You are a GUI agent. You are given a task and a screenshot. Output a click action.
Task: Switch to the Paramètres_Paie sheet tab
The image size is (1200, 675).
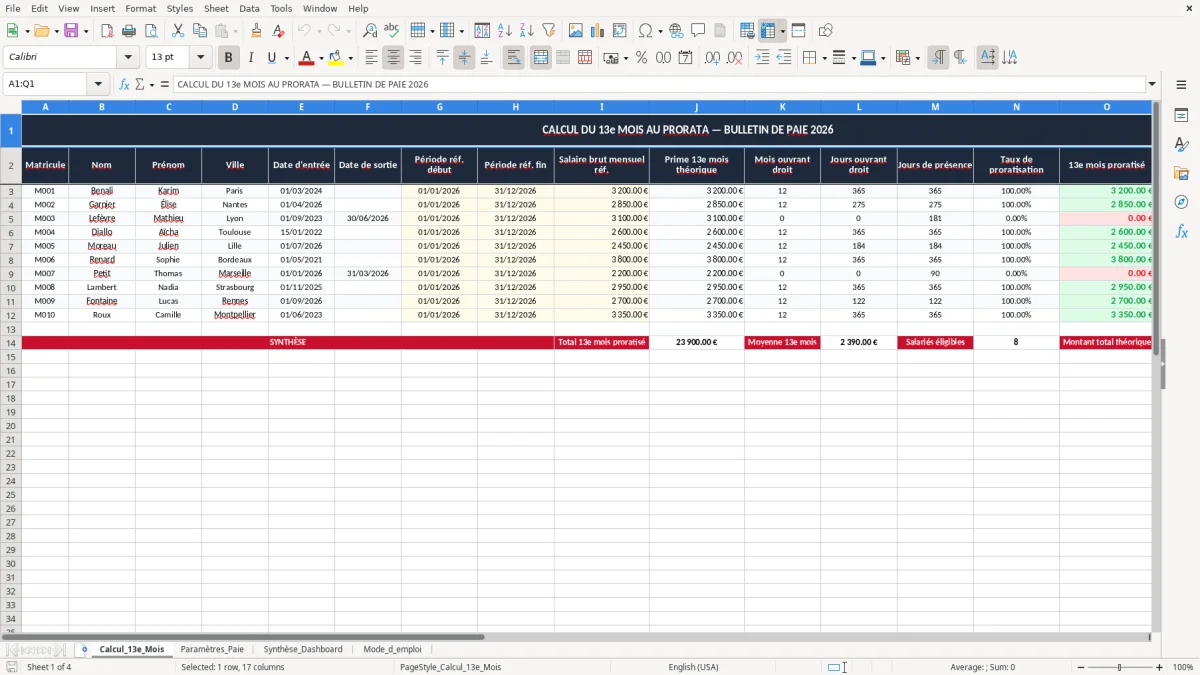pyautogui.click(x=212, y=649)
